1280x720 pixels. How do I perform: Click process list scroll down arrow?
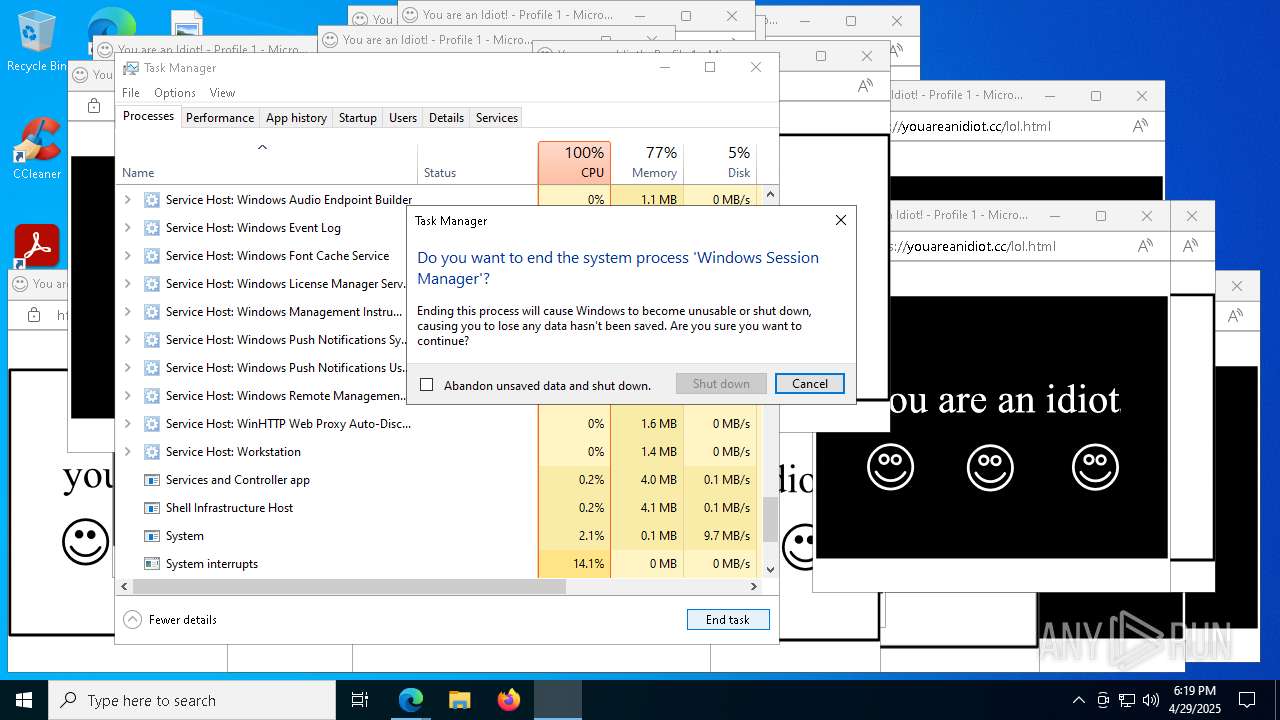[x=770, y=570]
